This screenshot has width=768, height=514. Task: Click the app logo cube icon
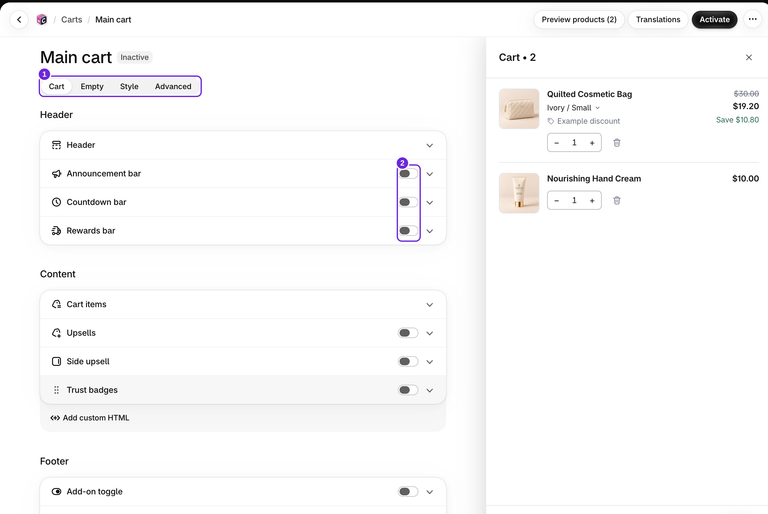click(42, 20)
